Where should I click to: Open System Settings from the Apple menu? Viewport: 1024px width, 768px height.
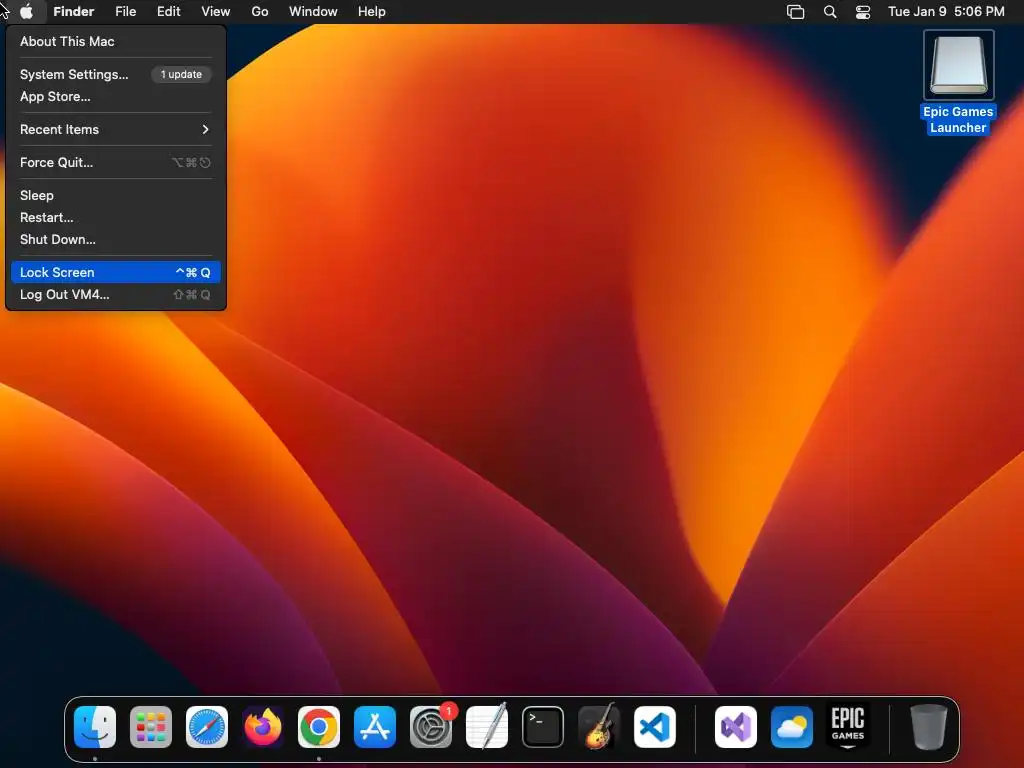point(116,74)
